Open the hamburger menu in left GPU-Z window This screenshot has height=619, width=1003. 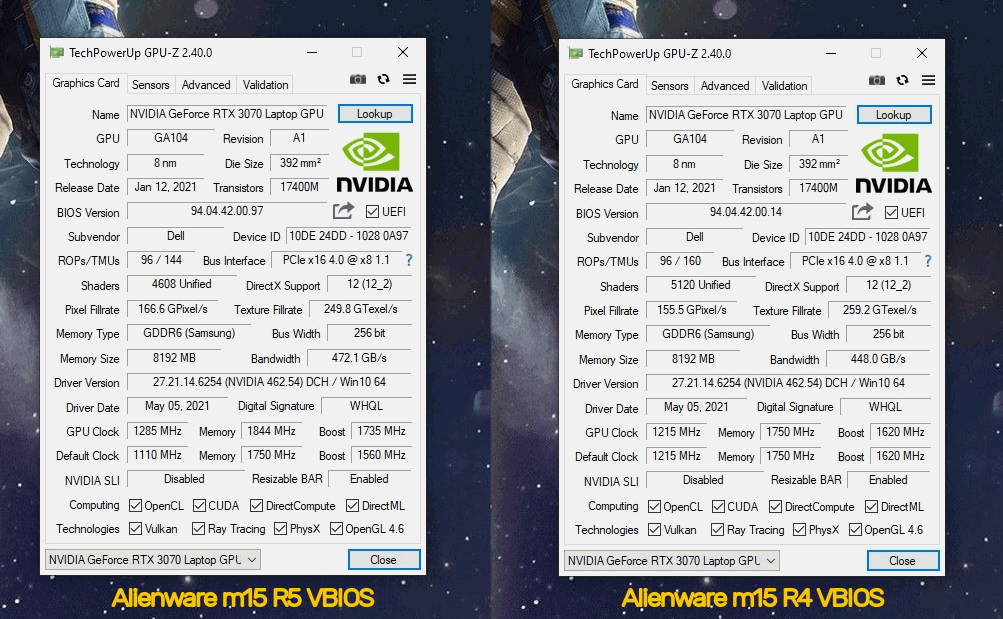click(x=409, y=79)
